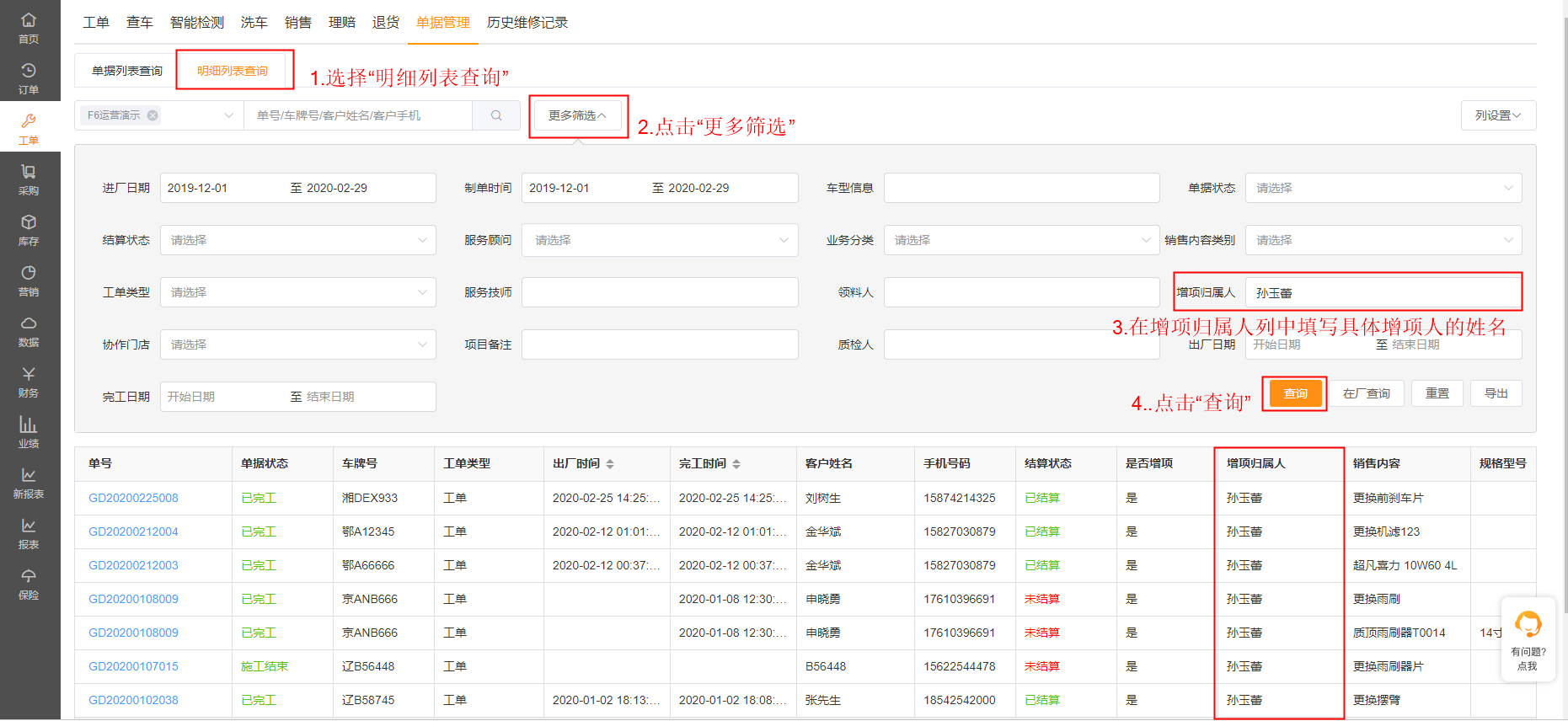Switch to the 工单 top menu tab
This screenshot has height=721, width=1568.
[x=96, y=23]
